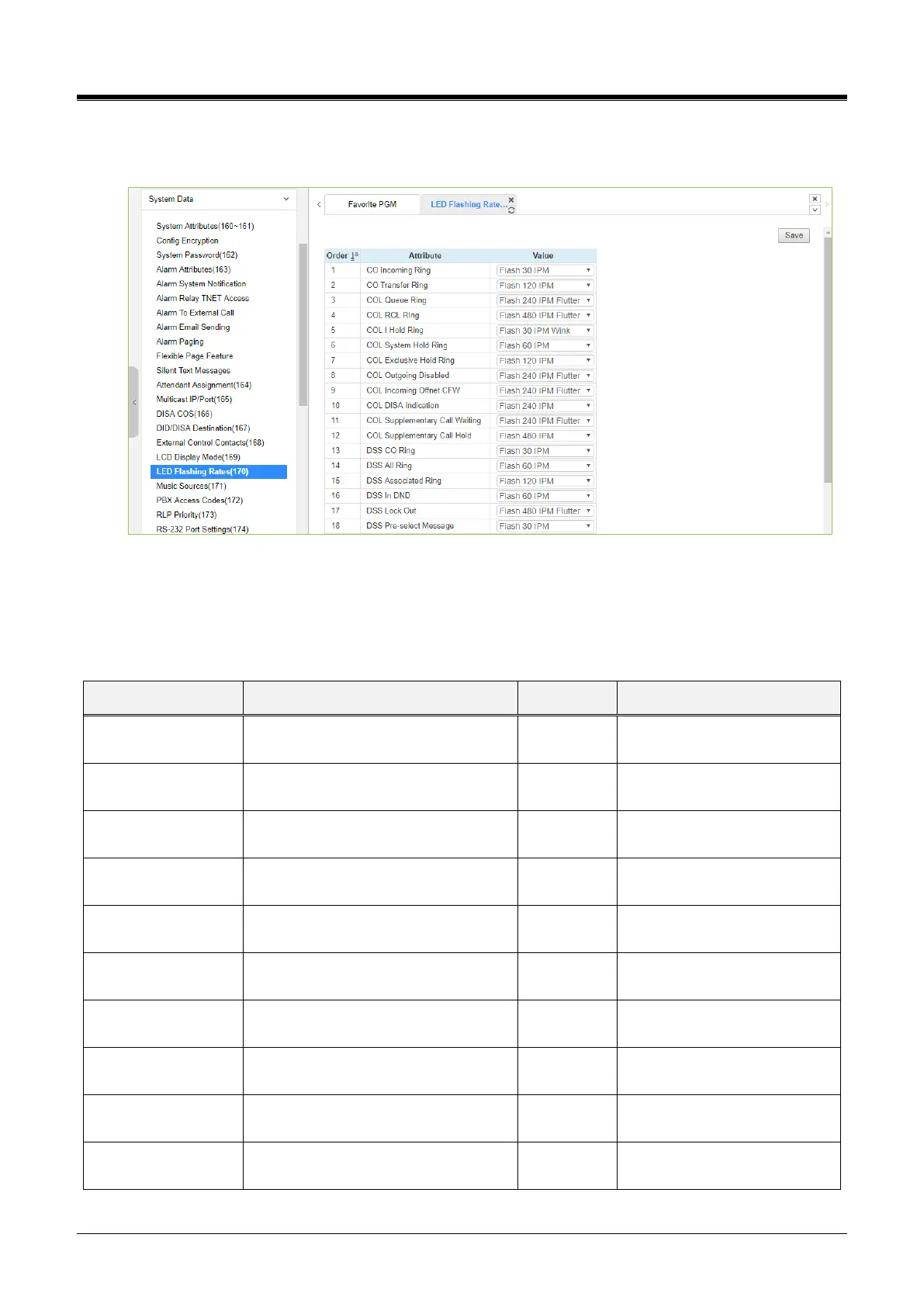Open the tab list dropdown box
Screen dimensions: 924x1307
tap(815, 210)
